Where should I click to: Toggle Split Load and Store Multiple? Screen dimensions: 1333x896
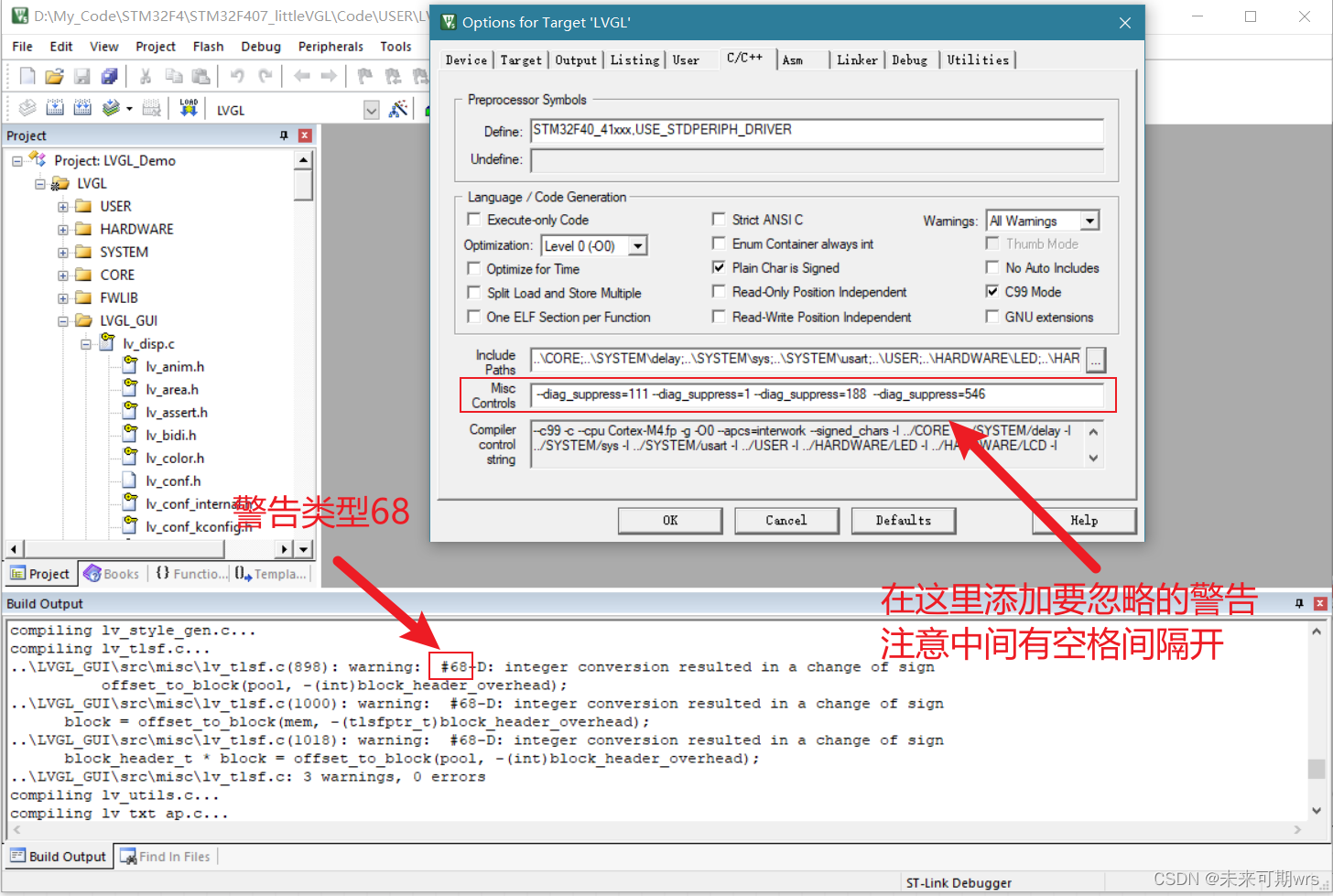coord(474,293)
